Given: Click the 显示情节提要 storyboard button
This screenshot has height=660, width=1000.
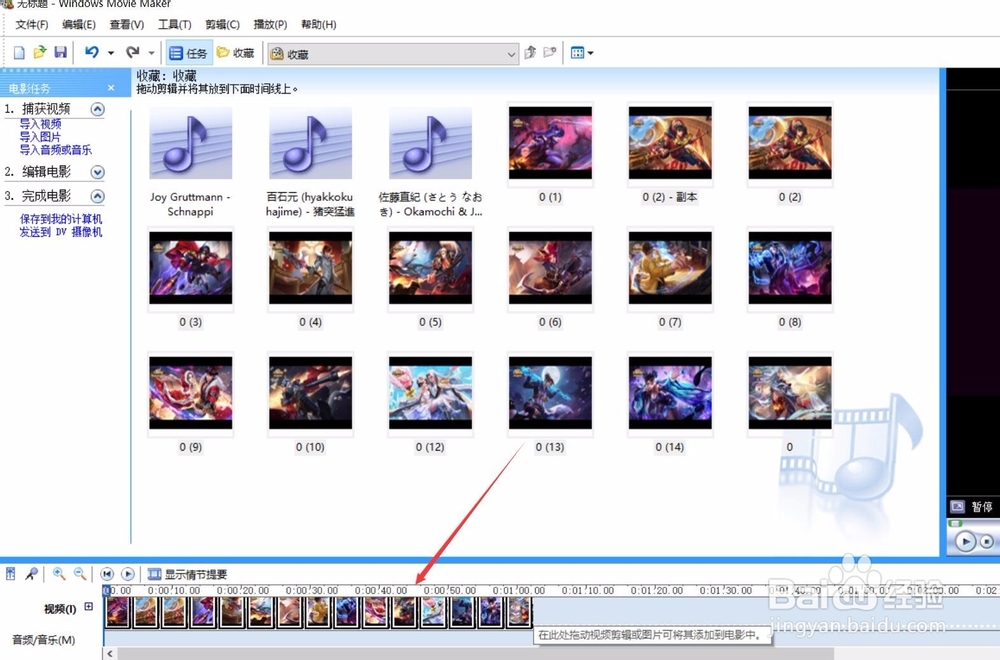Looking at the screenshot, I should [x=187, y=574].
